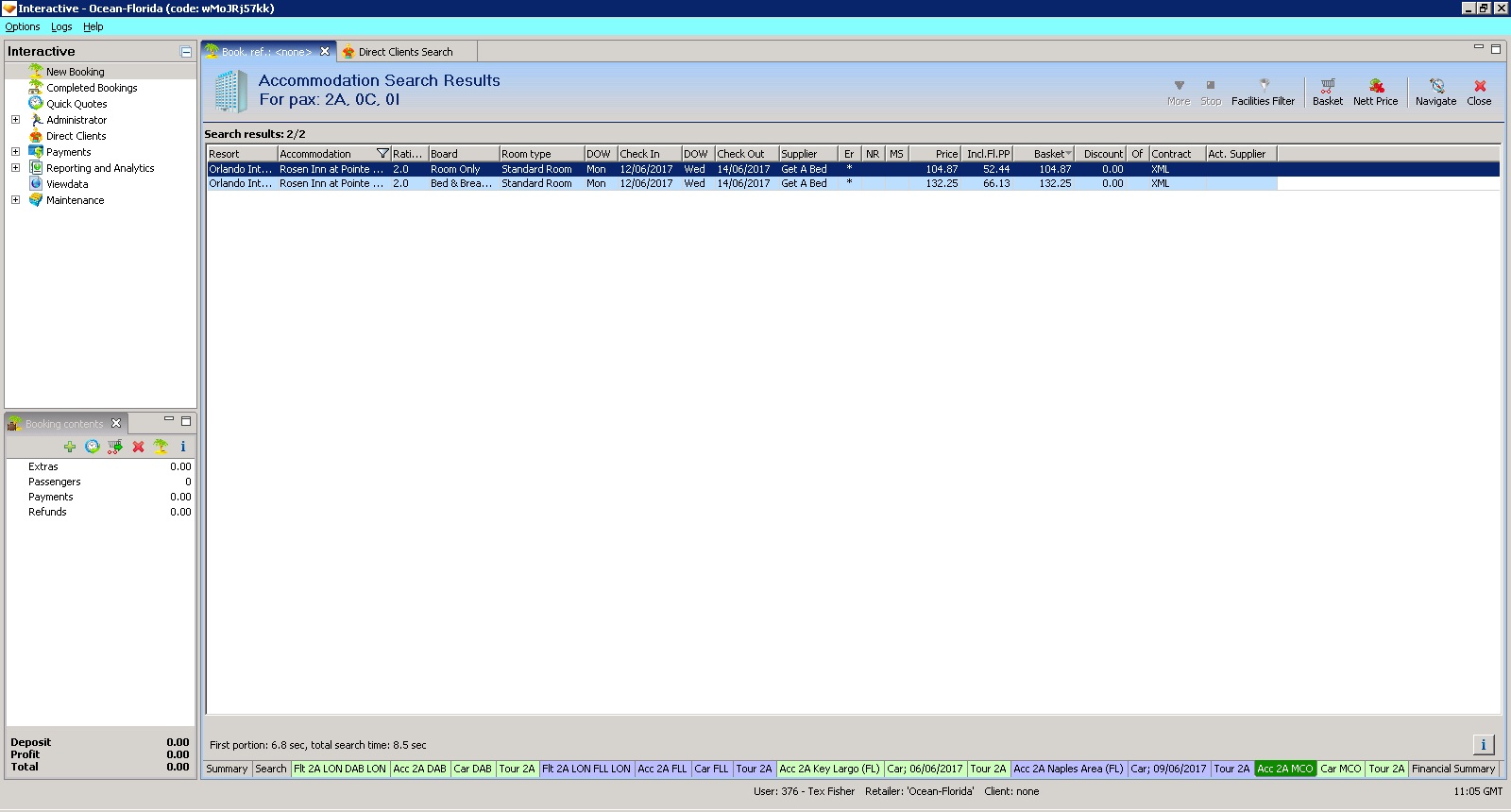Click the cart with green arrow icon

[x=115, y=447]
